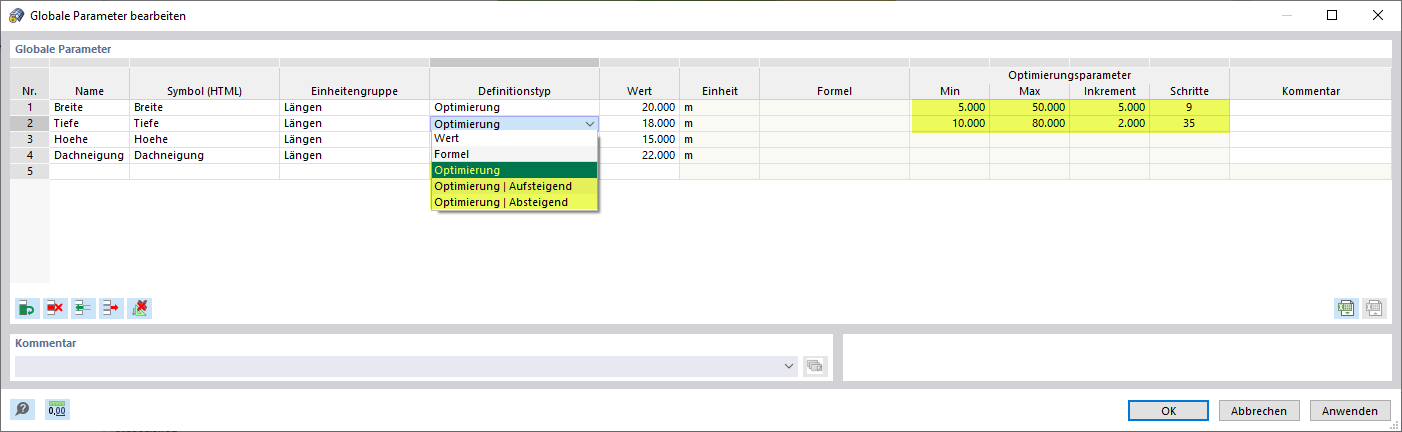Viewport: 1402px width, 432px height.
Task: Select row number 3 header
Action: tap(30, 139)
